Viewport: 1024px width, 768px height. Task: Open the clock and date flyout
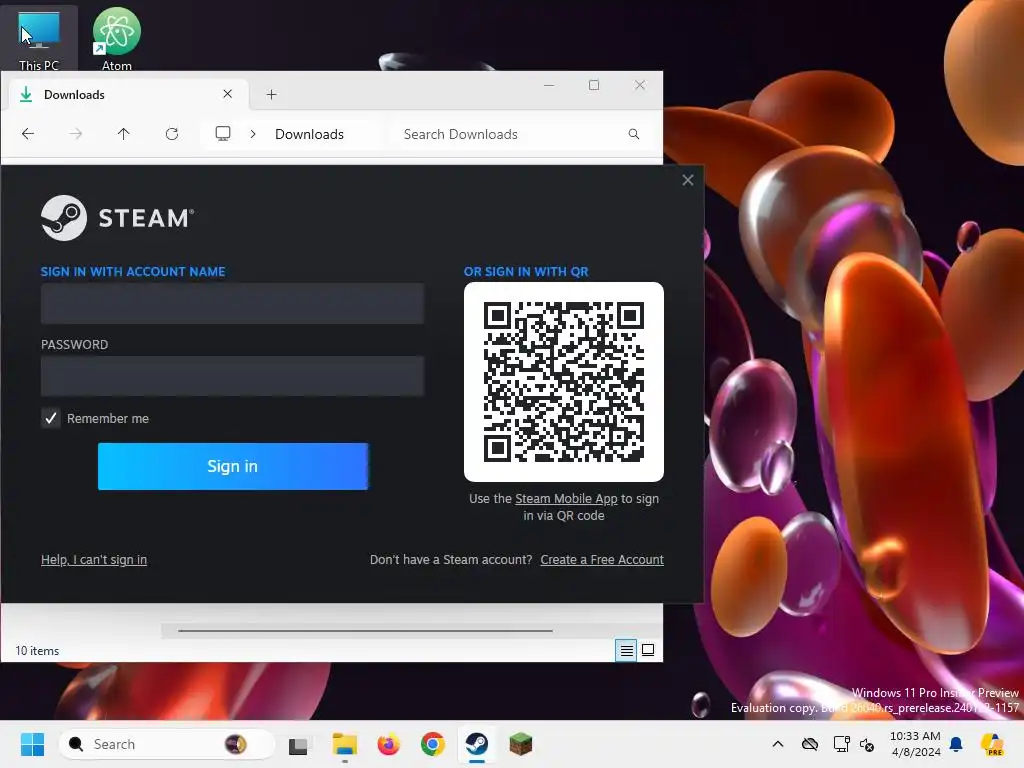916,744
